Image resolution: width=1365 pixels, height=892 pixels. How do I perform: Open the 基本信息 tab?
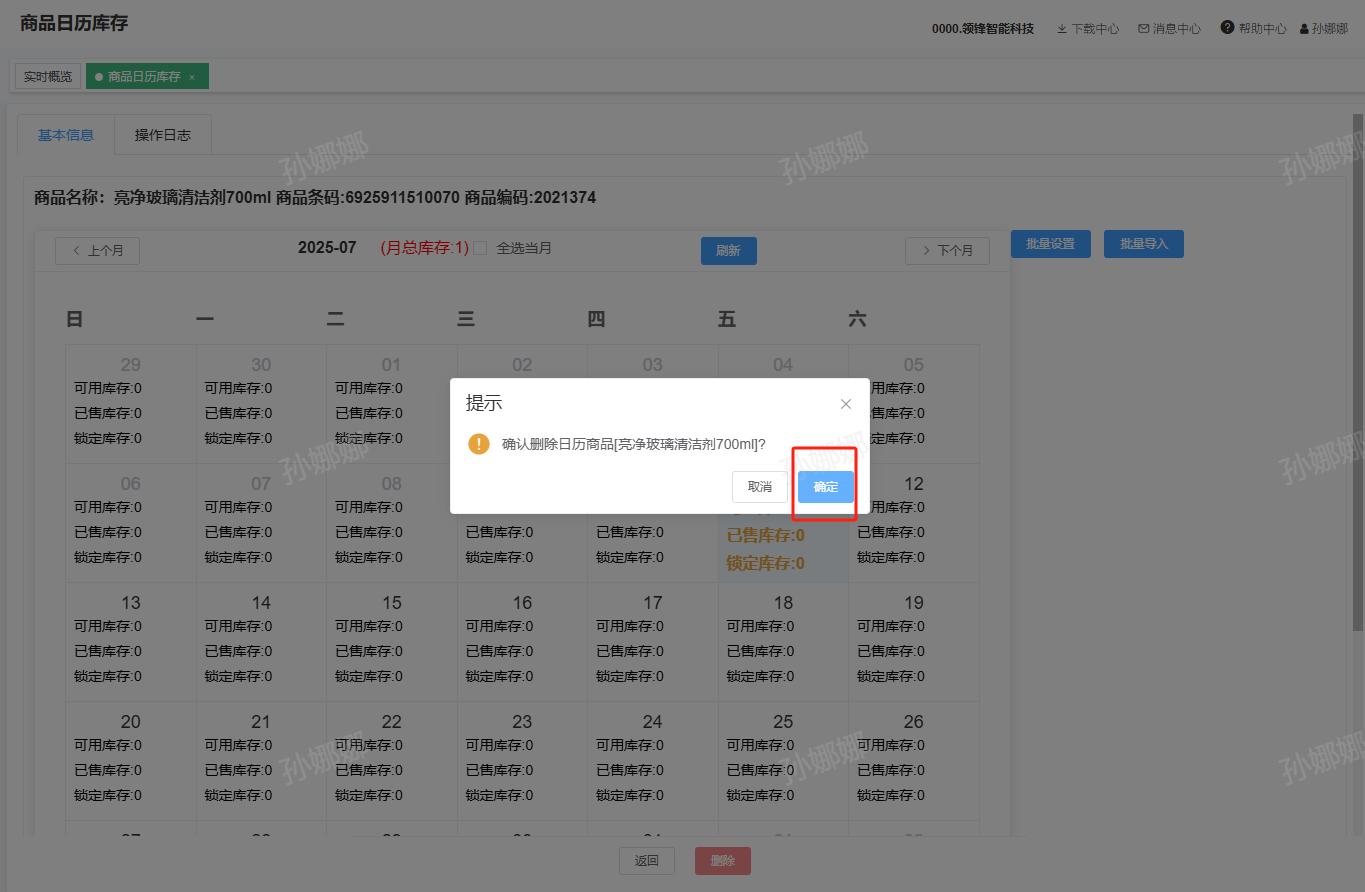(66, 135)
